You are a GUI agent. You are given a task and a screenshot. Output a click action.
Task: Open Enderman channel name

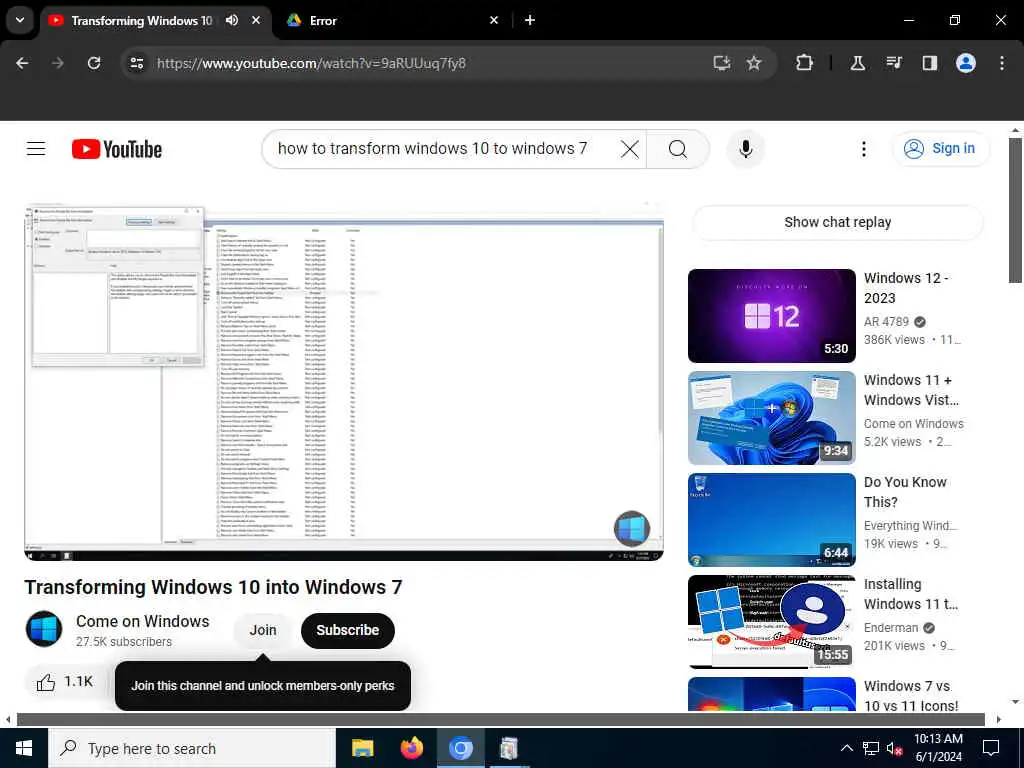(x=891, y=628)
